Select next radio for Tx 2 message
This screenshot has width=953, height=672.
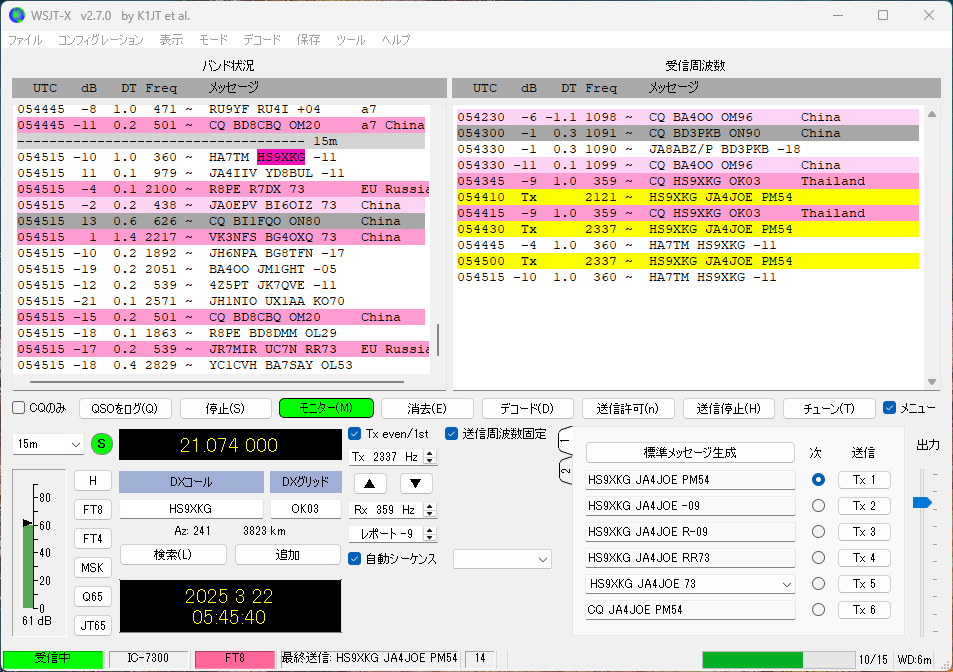[818, 506]
